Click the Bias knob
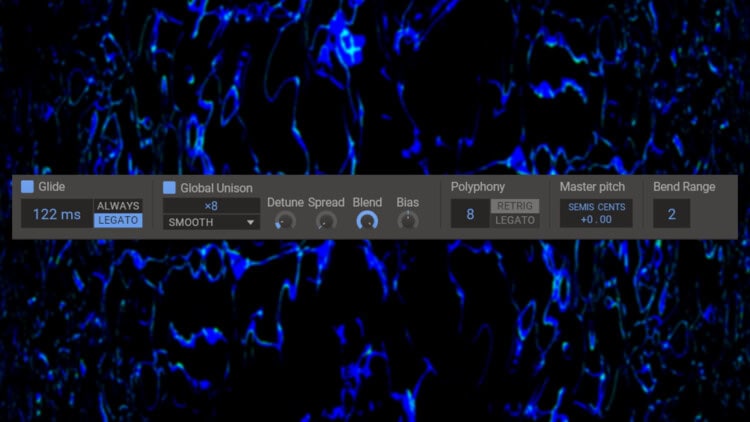This screenshot has width=750, height=422. coord(407,221)
